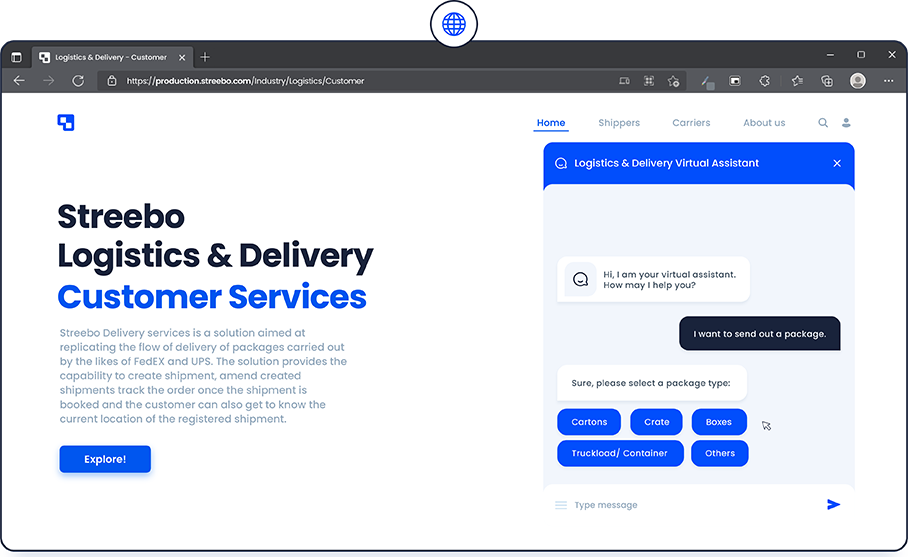Viewport: 908px width, 557px height.
Task: Click the globe icon above the browser
Action: click(x=454, y=24)
